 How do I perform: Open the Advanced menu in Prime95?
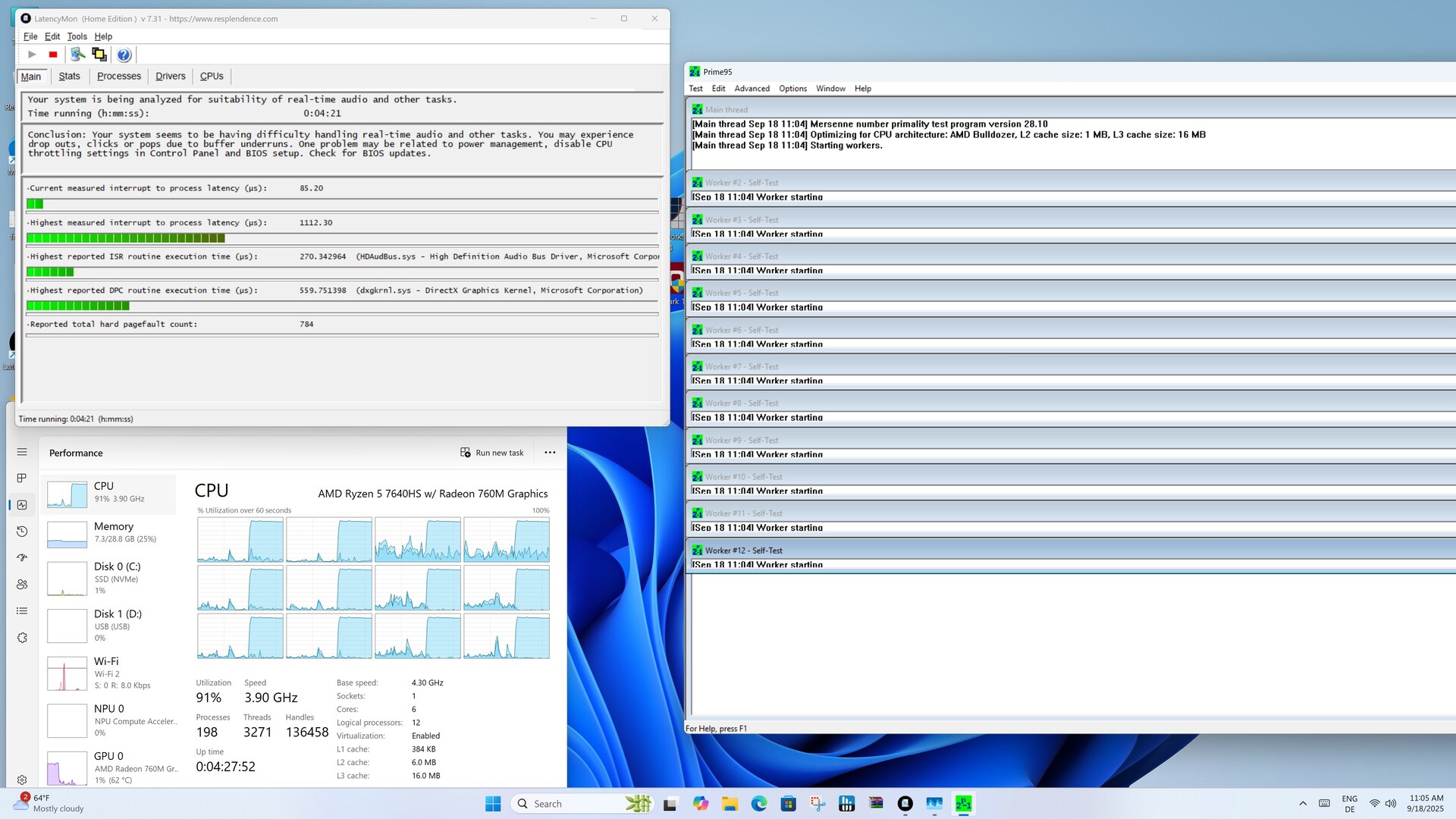752,89
